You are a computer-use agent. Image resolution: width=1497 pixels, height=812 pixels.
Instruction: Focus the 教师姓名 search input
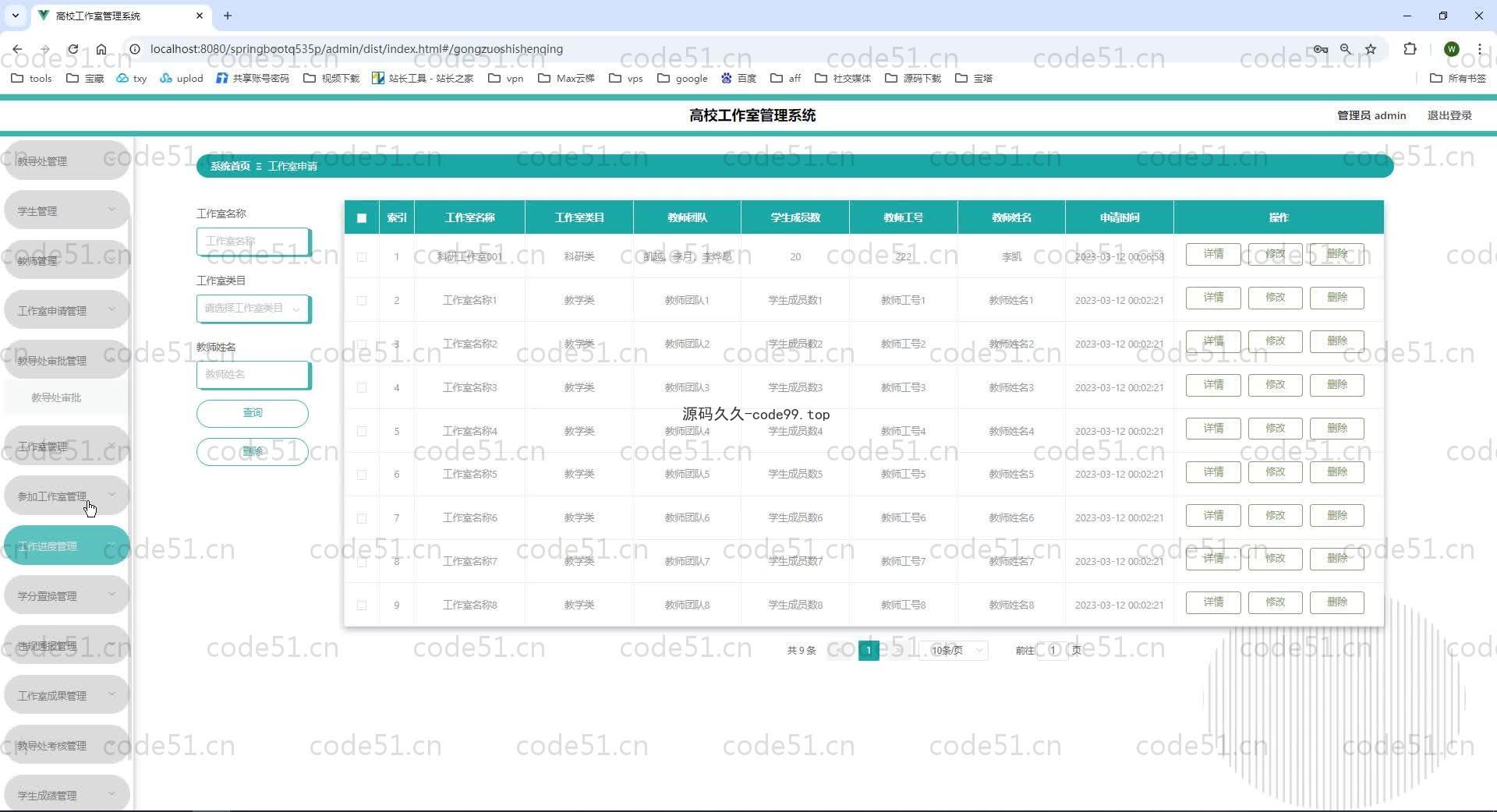[x=253, y=375]
